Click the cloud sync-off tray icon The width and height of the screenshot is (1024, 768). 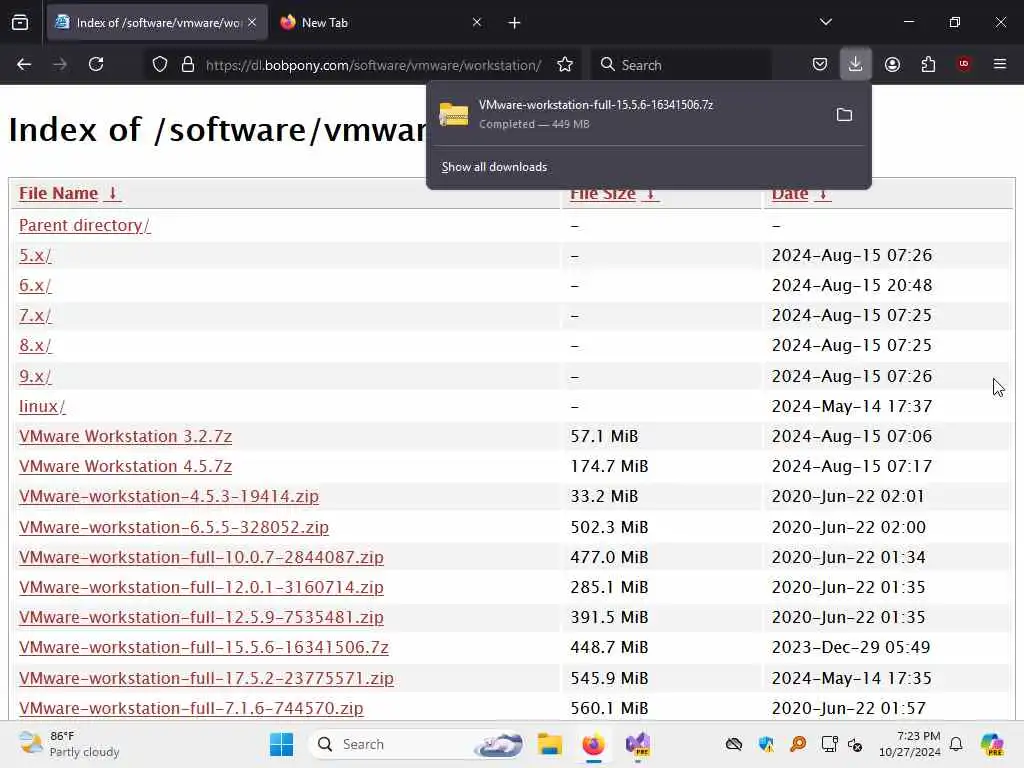(734, 744)
